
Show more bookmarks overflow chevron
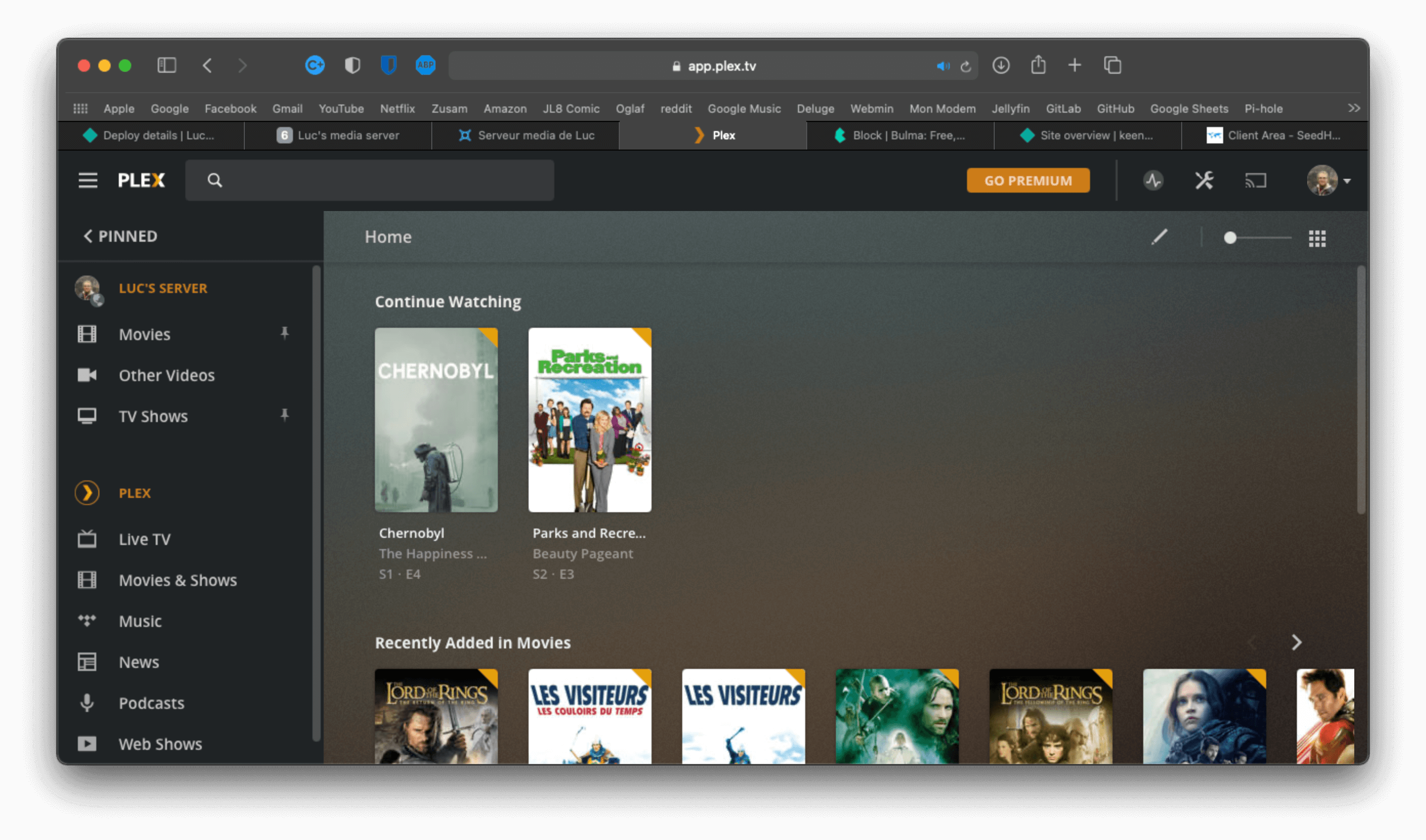coord(1354,108)
